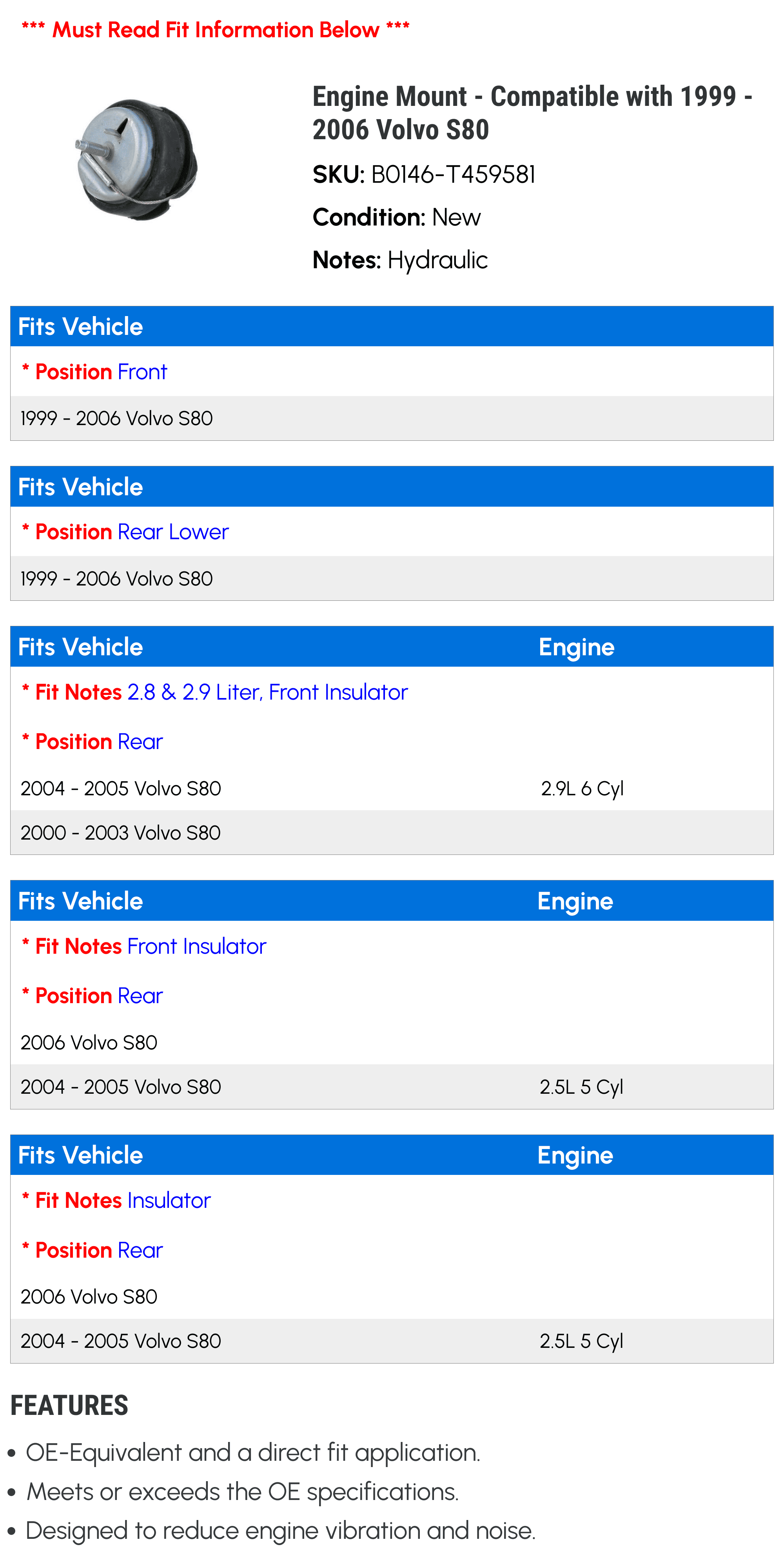Click the engine mount product image
Image resolution: width=784 pixels, height=1560 pixels.
(137, 159)
